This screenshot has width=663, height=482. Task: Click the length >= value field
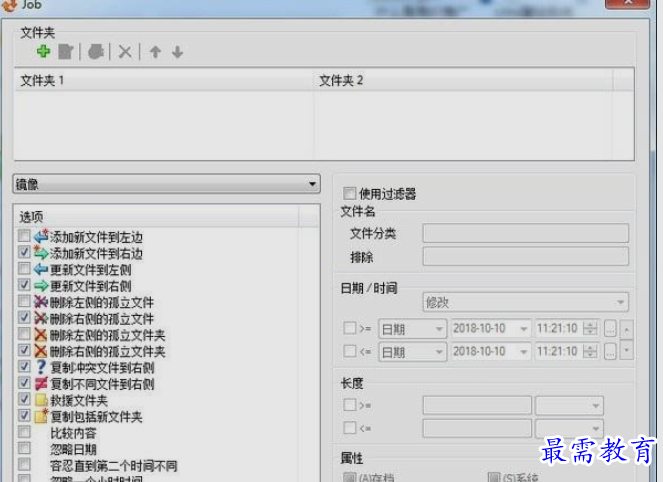(477, 405)
